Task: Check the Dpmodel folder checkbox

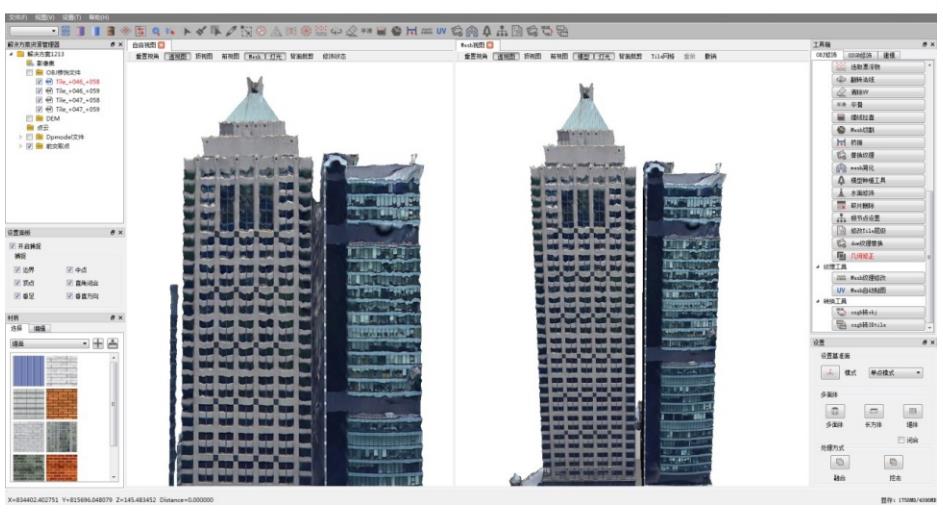Action: pos(29,137)
